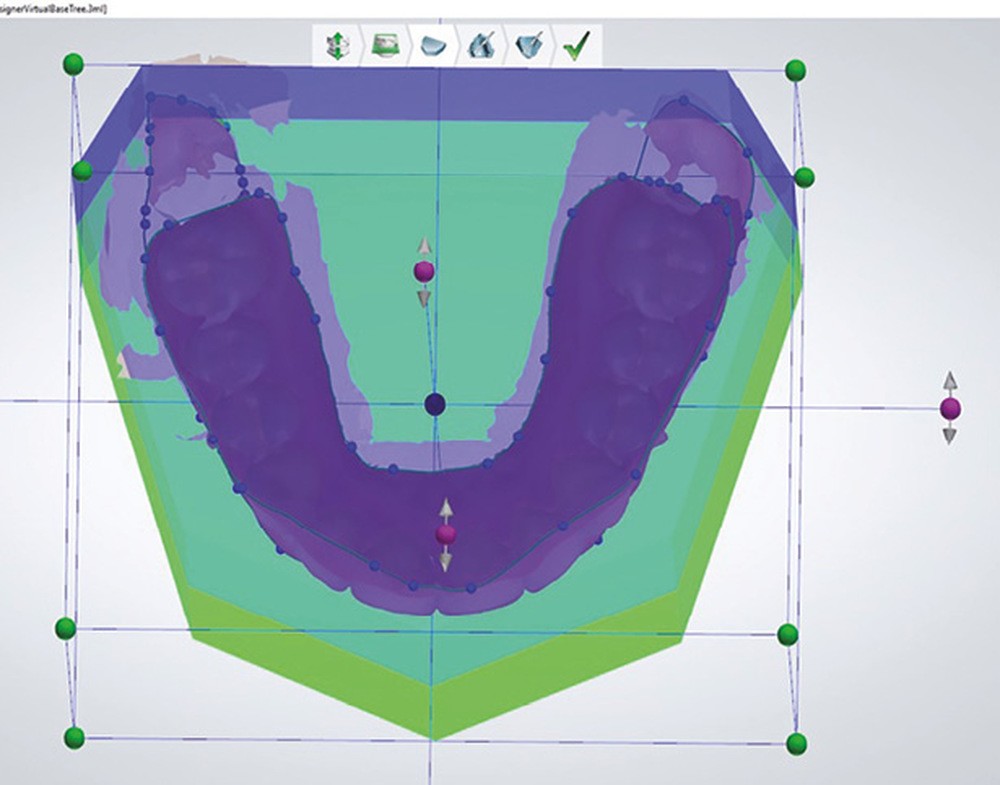
Task: Select the base sculpt step icon
Action: [x=527, y=46]
